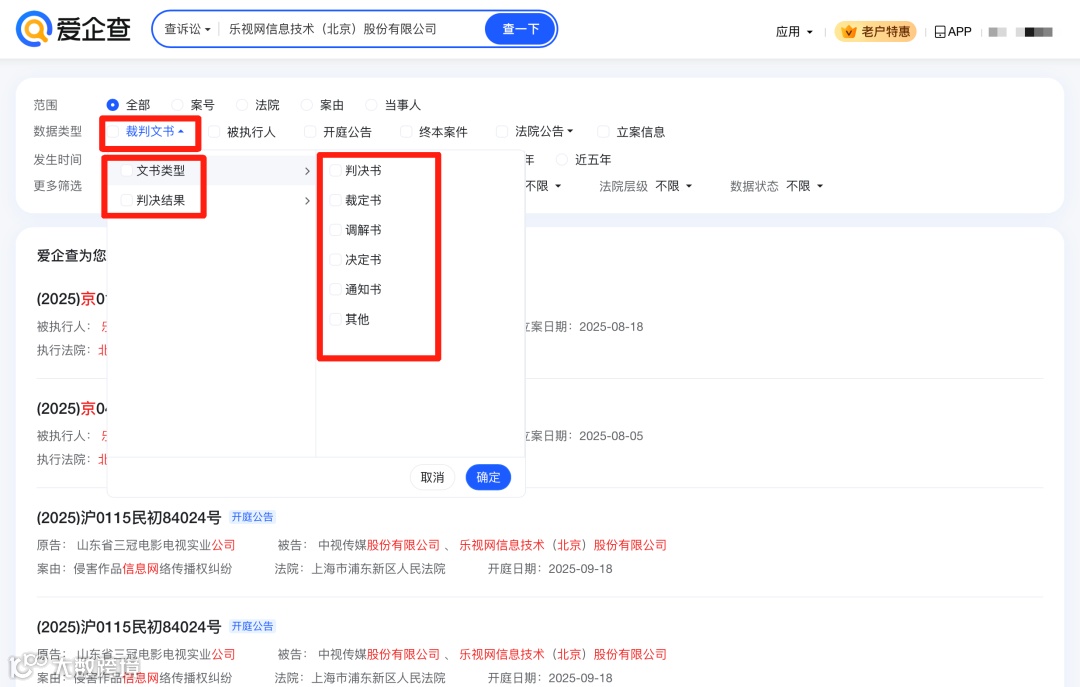Tick the 法院公告 checkbox
Image resolution: width=1080 pixels, height=687 pixels.
click(502, 132)
